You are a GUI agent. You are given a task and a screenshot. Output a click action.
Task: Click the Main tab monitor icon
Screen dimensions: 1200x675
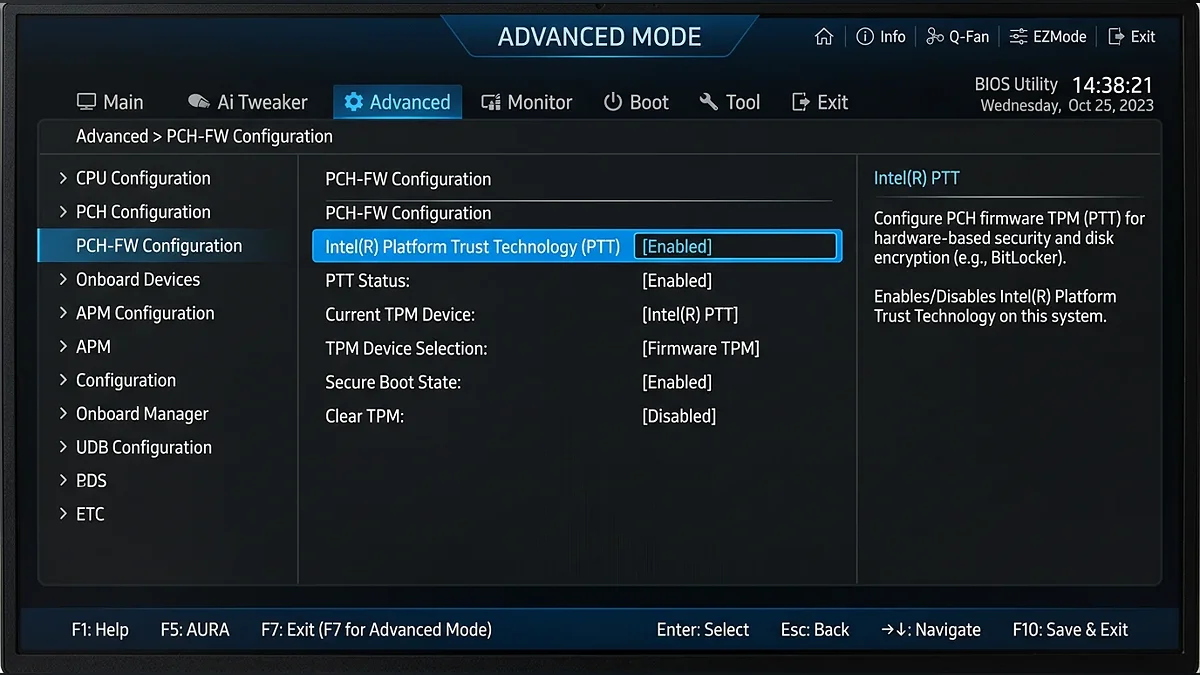coord(87,102)
